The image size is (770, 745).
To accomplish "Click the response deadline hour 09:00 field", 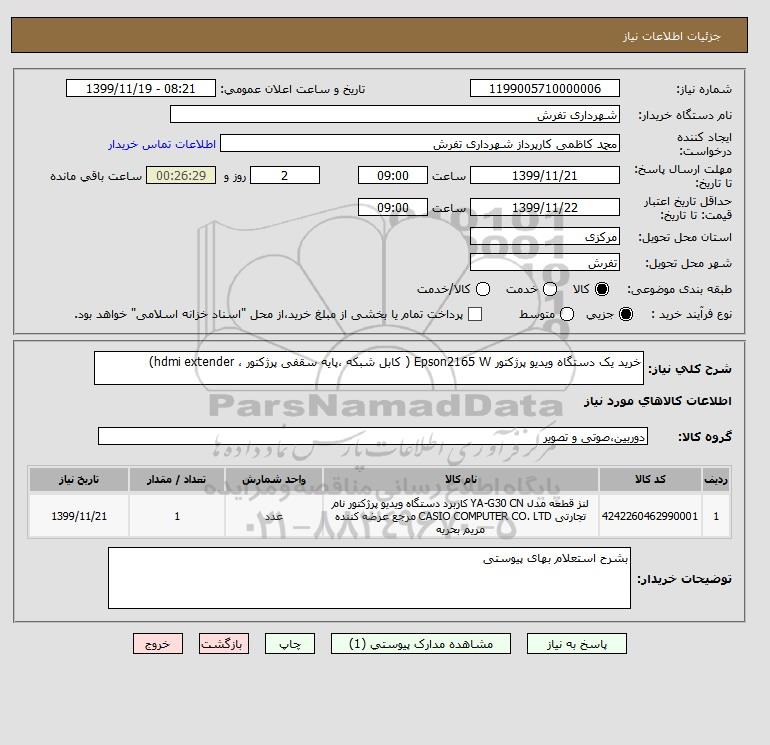I will [393, 175].
